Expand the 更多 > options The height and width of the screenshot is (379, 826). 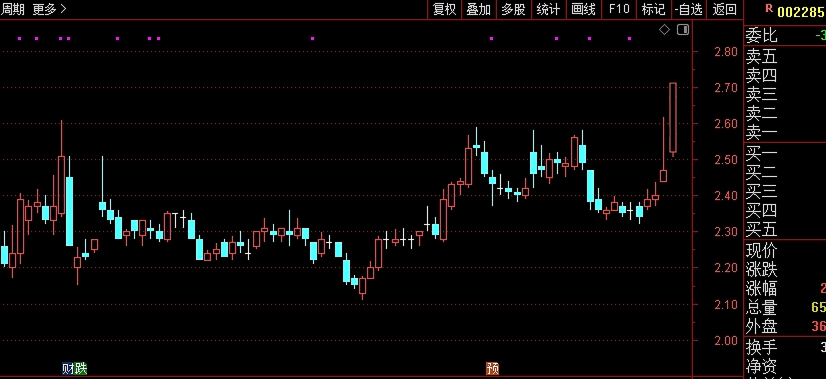click(50, 9)
